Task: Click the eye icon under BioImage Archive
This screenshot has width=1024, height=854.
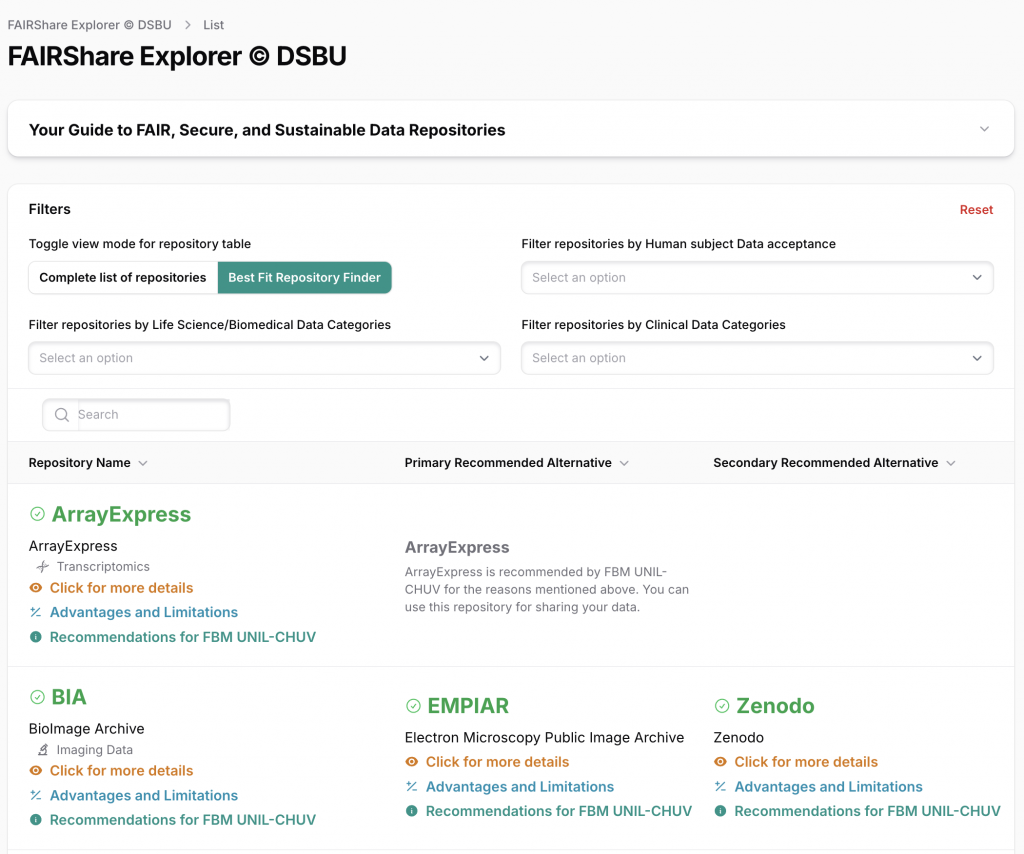Action: point(36,771)
